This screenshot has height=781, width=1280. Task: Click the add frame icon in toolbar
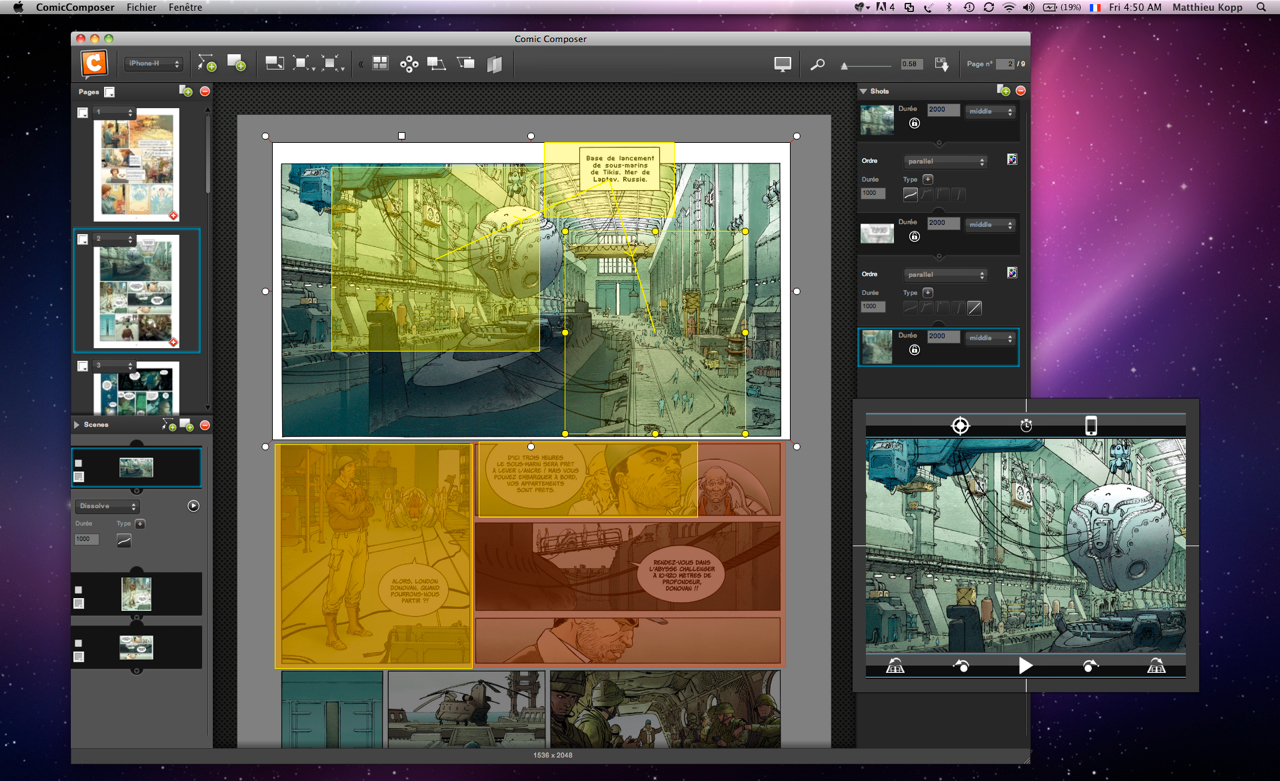coord(237,63)
